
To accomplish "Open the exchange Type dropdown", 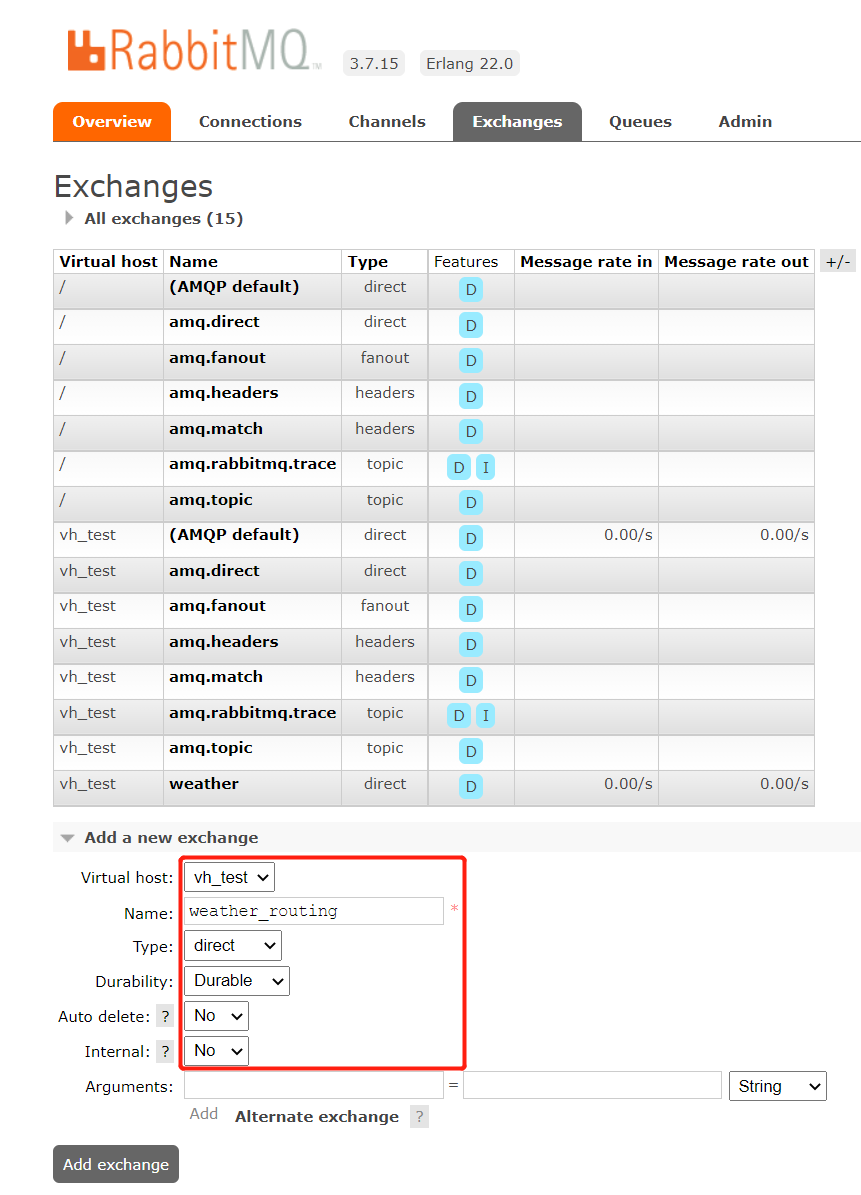I will (233, 946).
